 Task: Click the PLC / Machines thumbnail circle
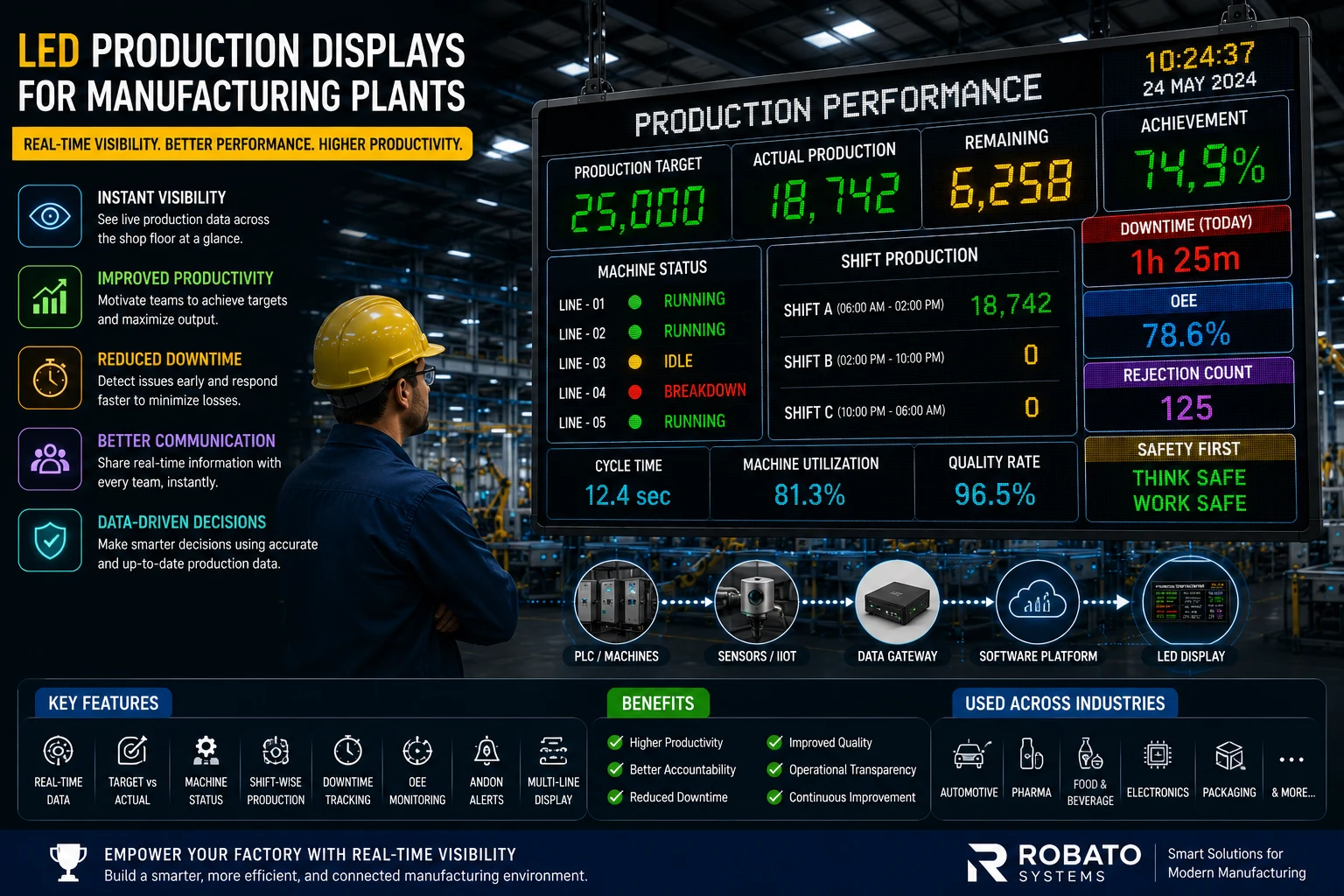[x=616, y=603]
